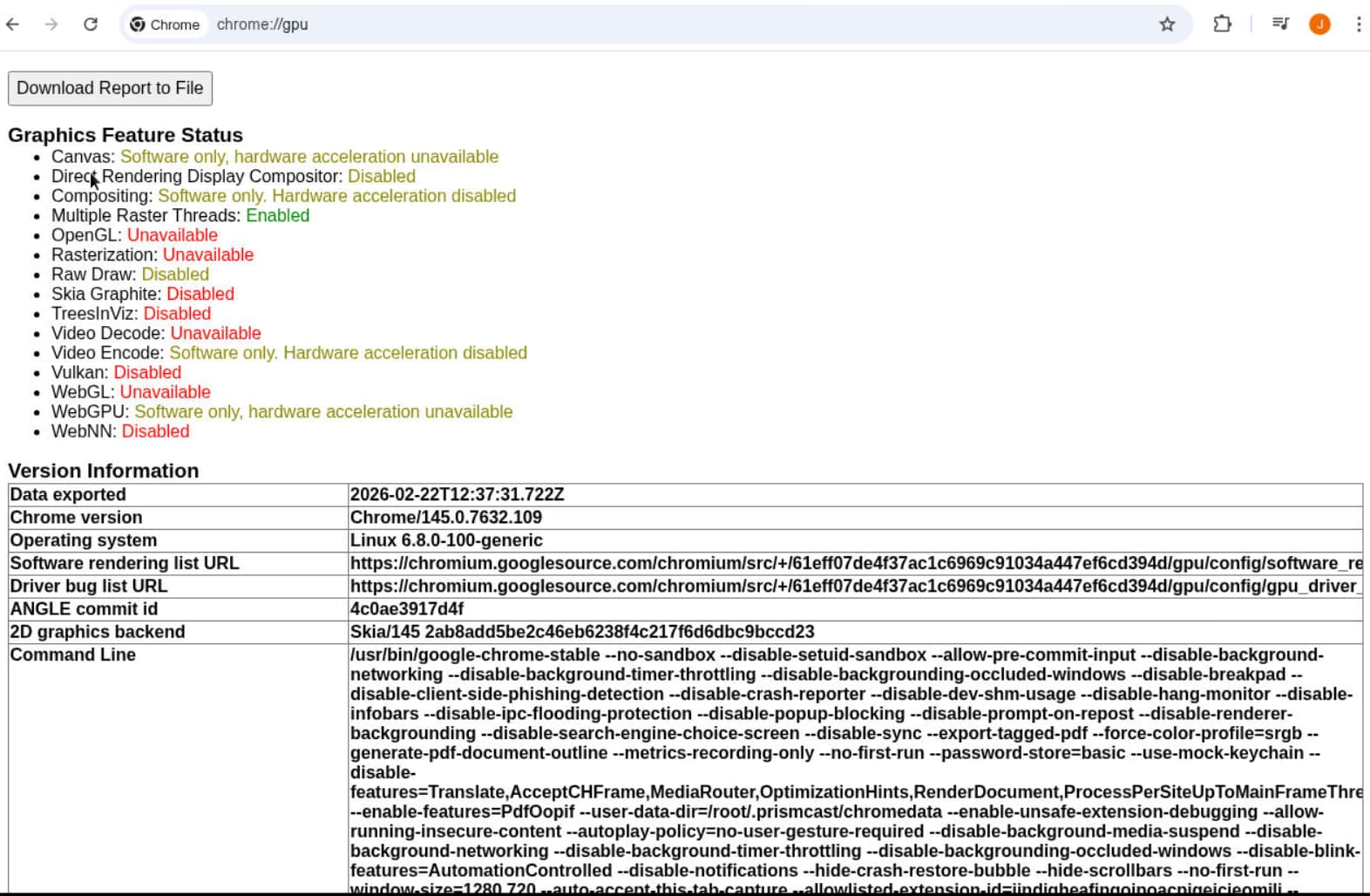Bookmark this page with the star icon

click(1167, 24)
